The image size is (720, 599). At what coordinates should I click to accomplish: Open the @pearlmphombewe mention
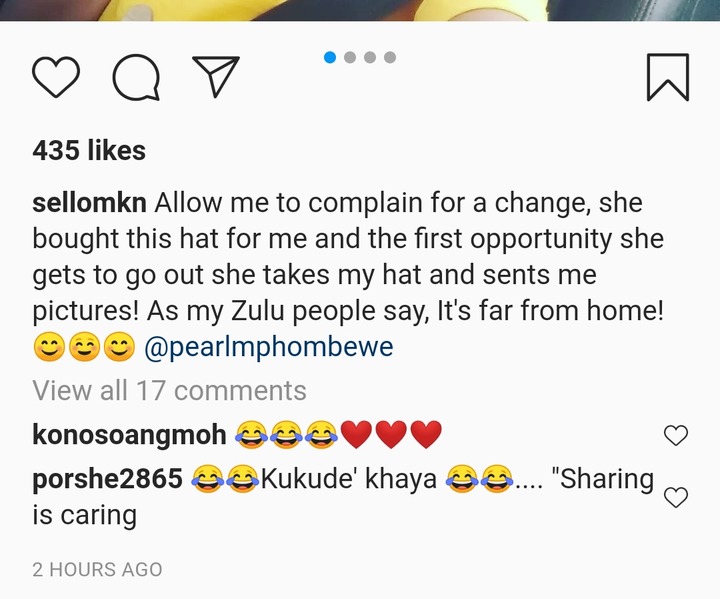click(x=269, y=347)
